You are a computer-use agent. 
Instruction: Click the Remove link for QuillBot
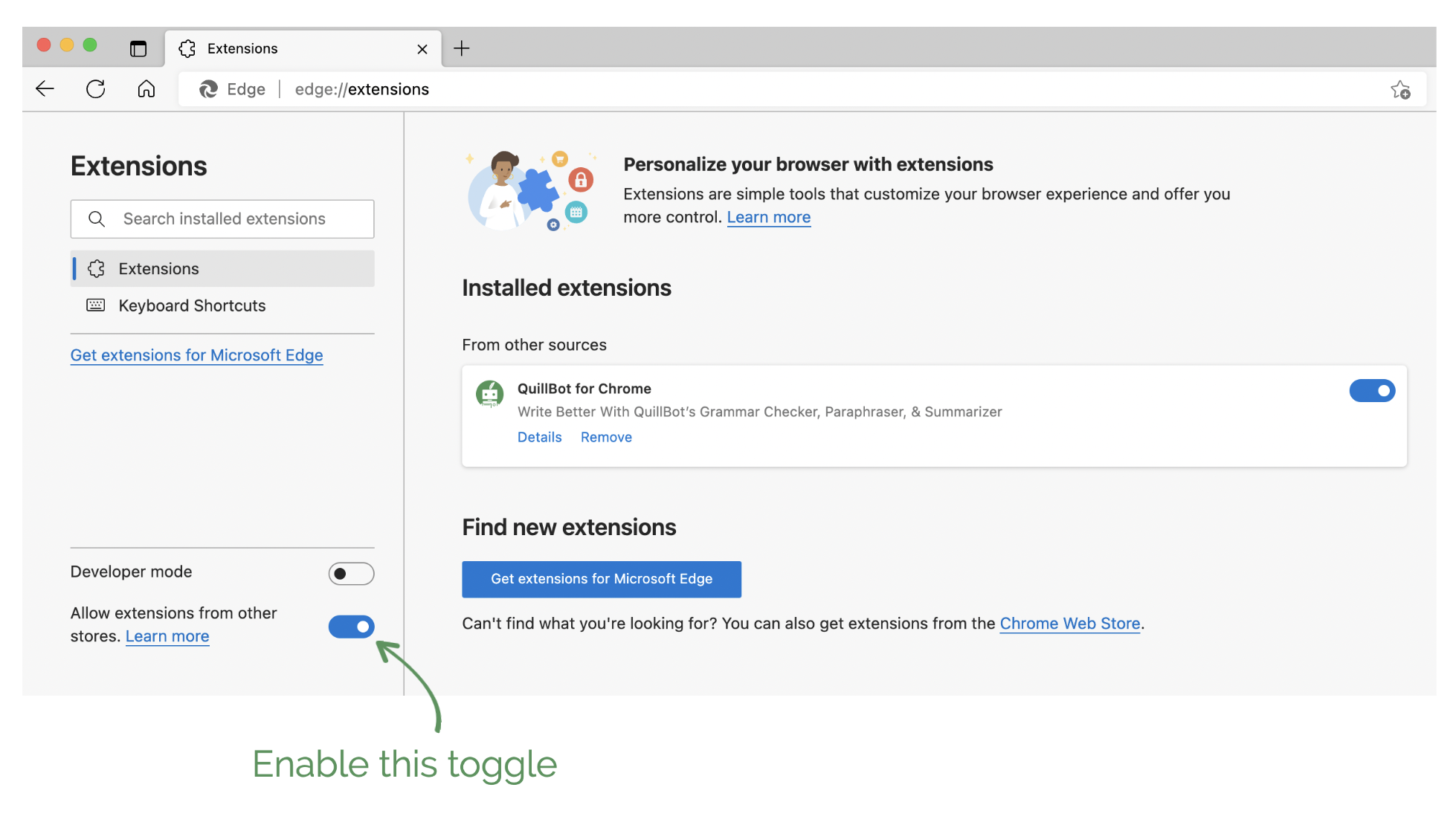click(x=606, y=436)
